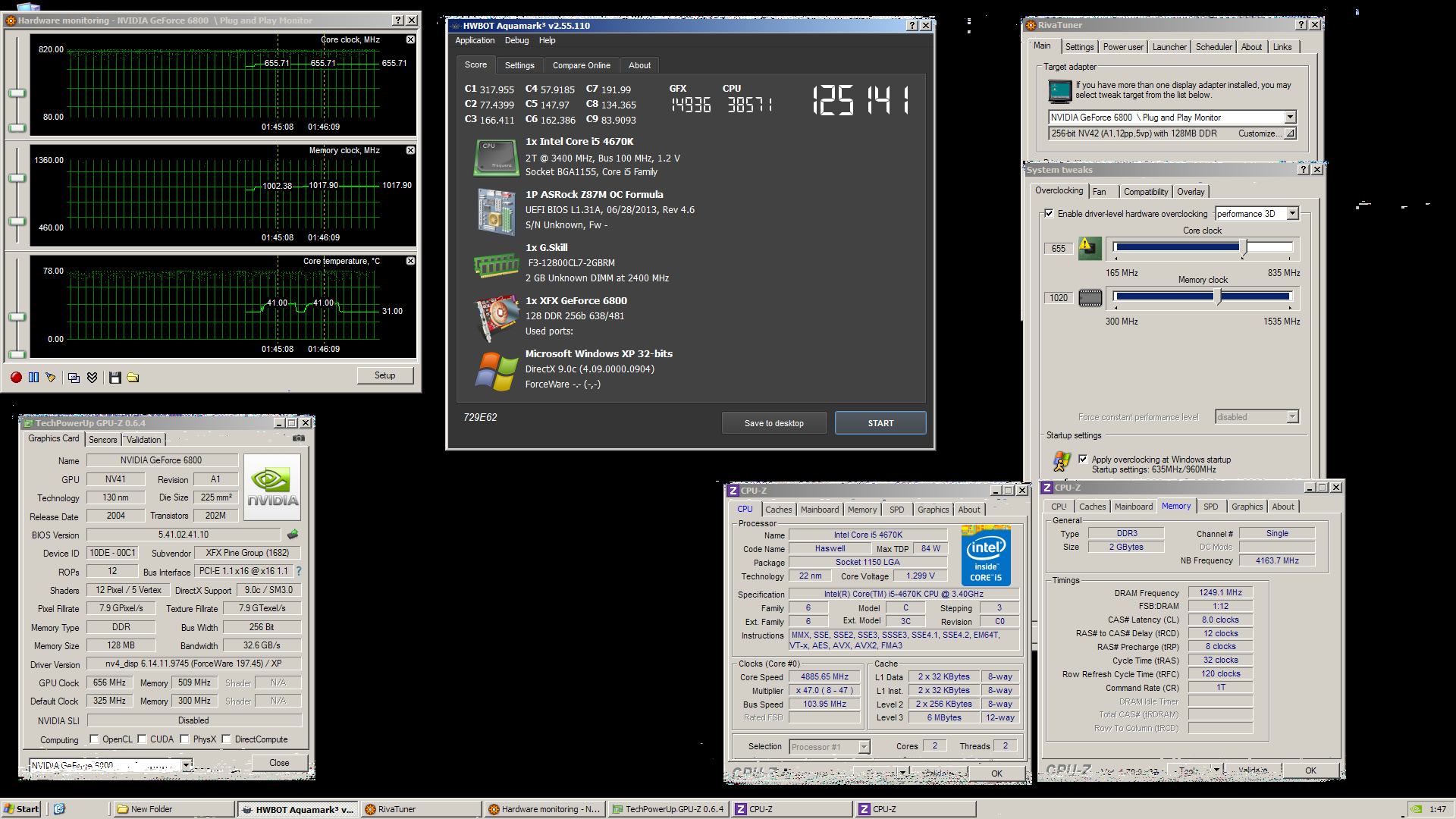This screenshot has height=819, width=1456.
Task: Click the monitor icon under Target adapter
Action: pyautogui.click(x=1059, y=91)
